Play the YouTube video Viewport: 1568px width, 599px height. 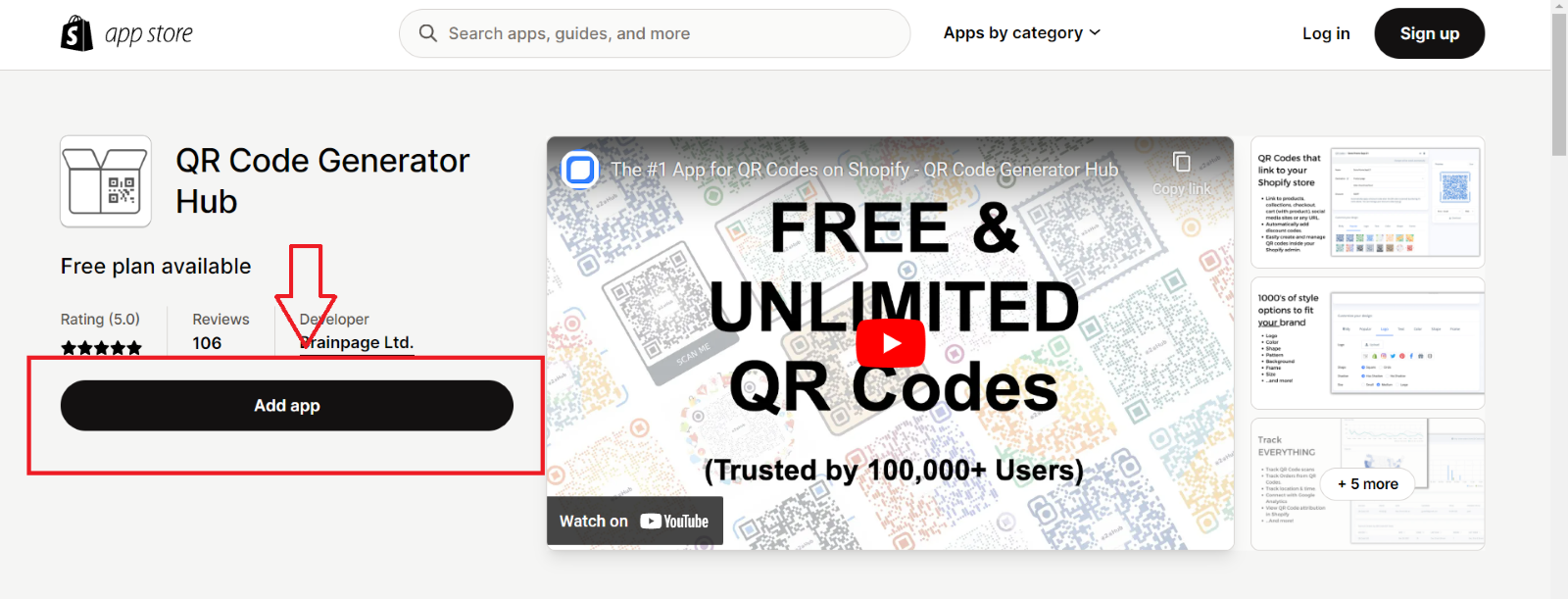click(x=891, y=343)
